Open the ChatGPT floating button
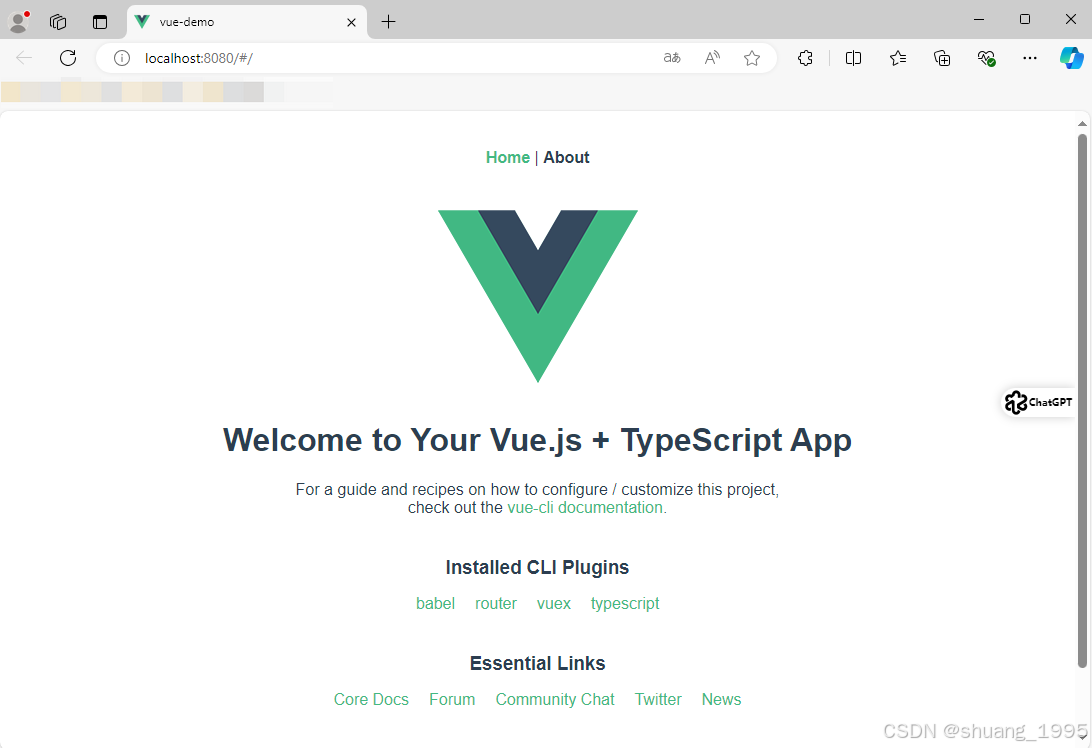Viewport: 1092px width, 748px height. 1039,403
